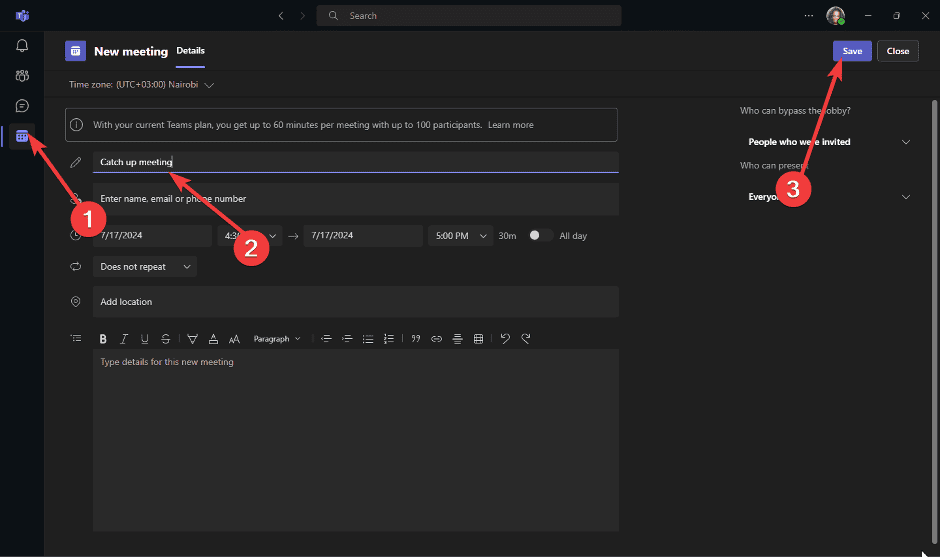
Task: Select the Details tab
Action: coord(190,51)
